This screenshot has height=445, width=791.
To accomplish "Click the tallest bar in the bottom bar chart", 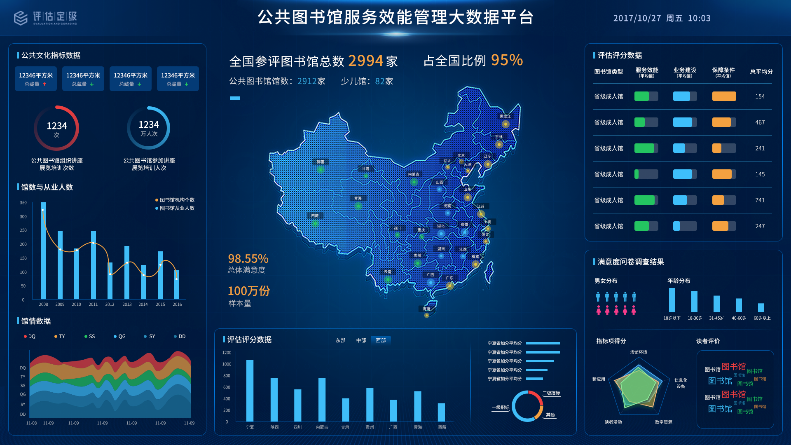I will coord(250,391).
